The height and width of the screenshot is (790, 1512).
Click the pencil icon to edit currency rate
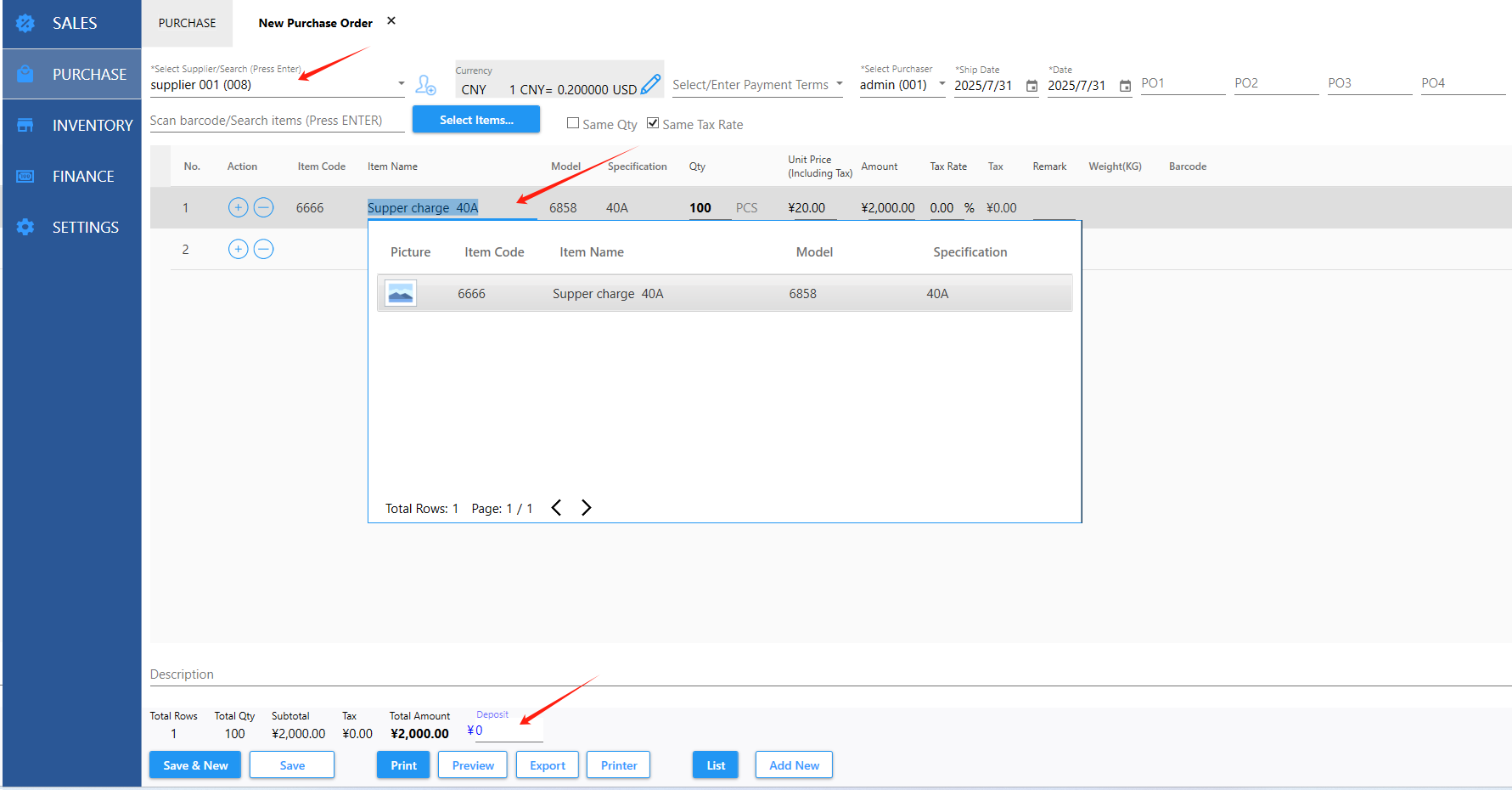pyautogui.click(x=650, y=85)
